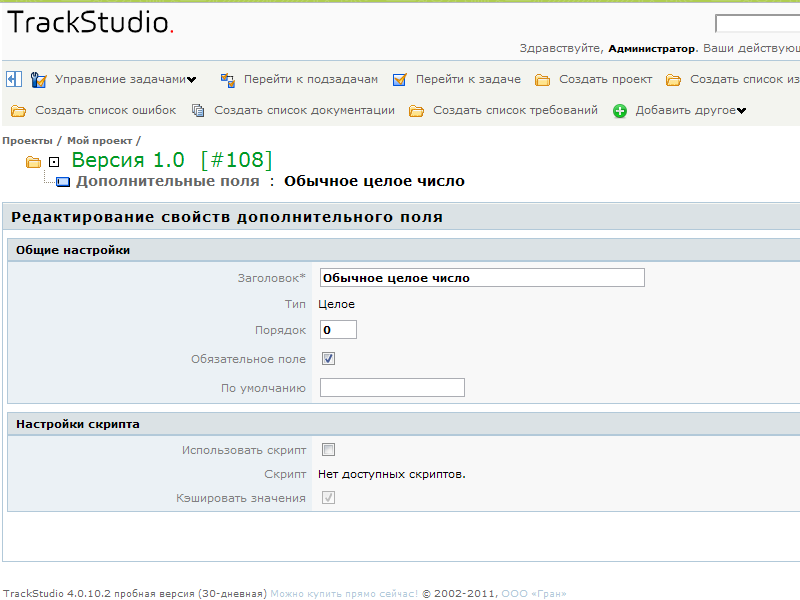This screenshot has height=600, width=800.
Task: Open the Управление задачами dropdown menu
Action: click(x=191, y=80)
